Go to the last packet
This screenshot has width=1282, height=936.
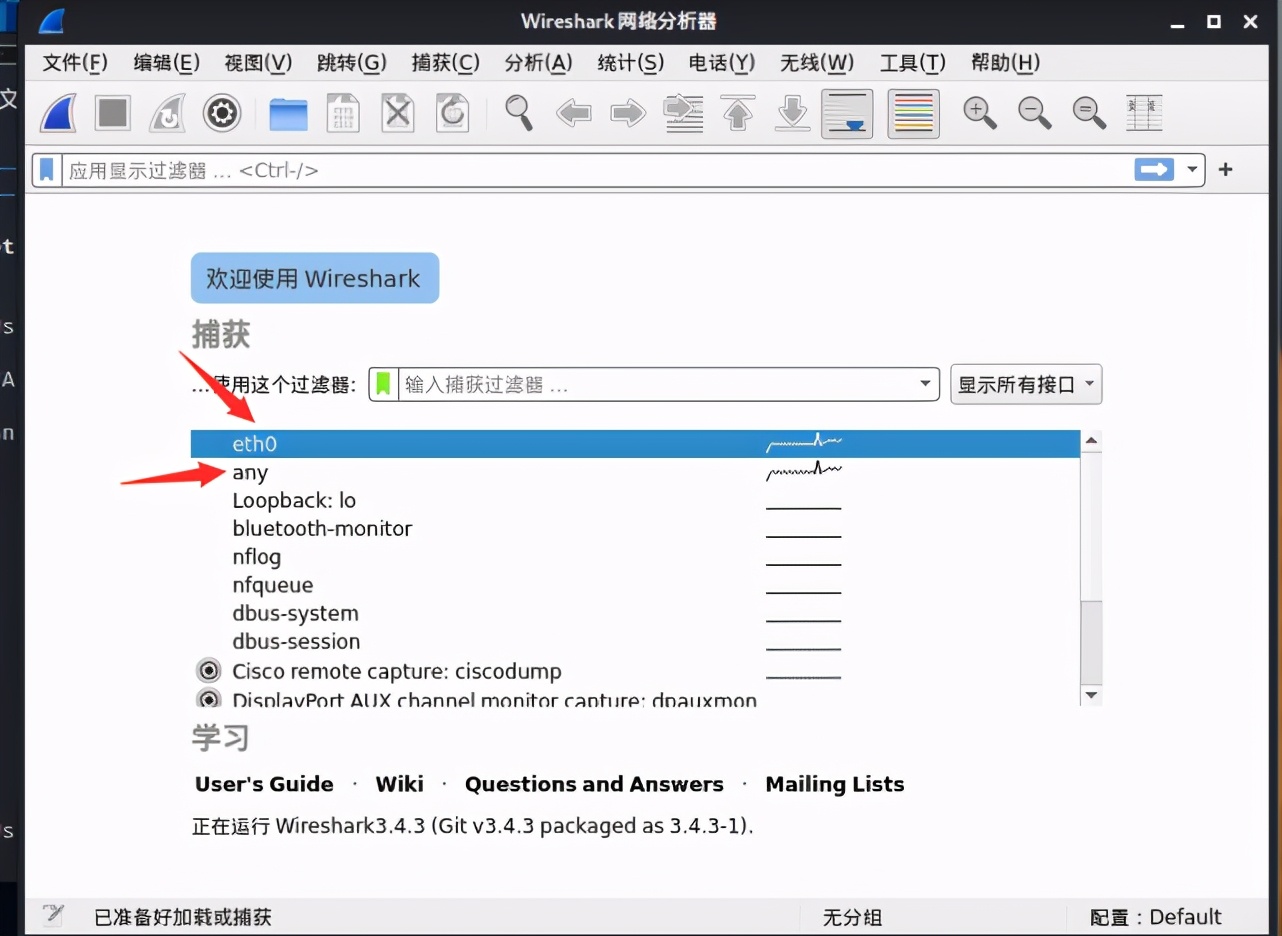coord(792,113)
